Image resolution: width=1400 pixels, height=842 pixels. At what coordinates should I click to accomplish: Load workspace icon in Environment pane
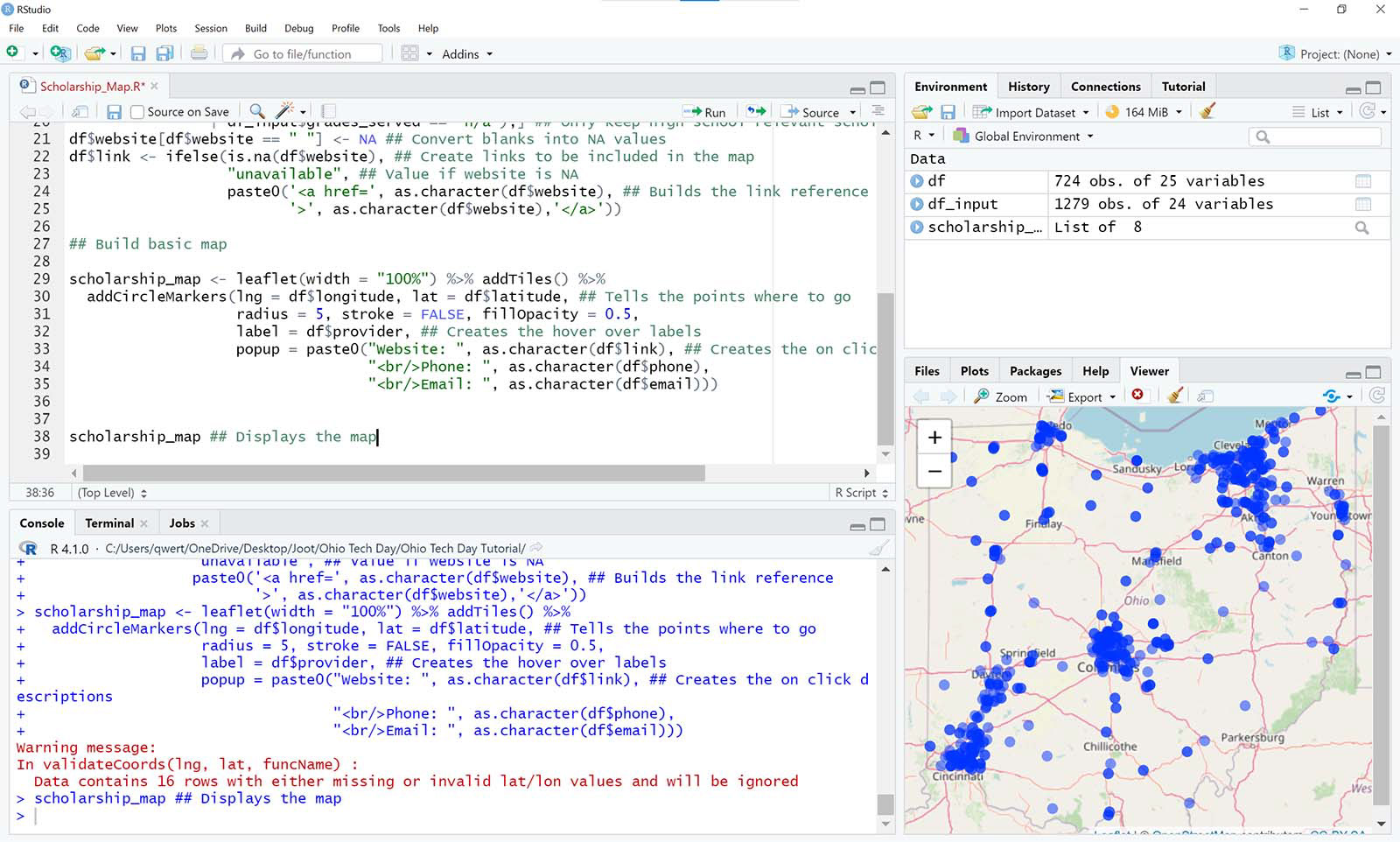click(921, 112)
